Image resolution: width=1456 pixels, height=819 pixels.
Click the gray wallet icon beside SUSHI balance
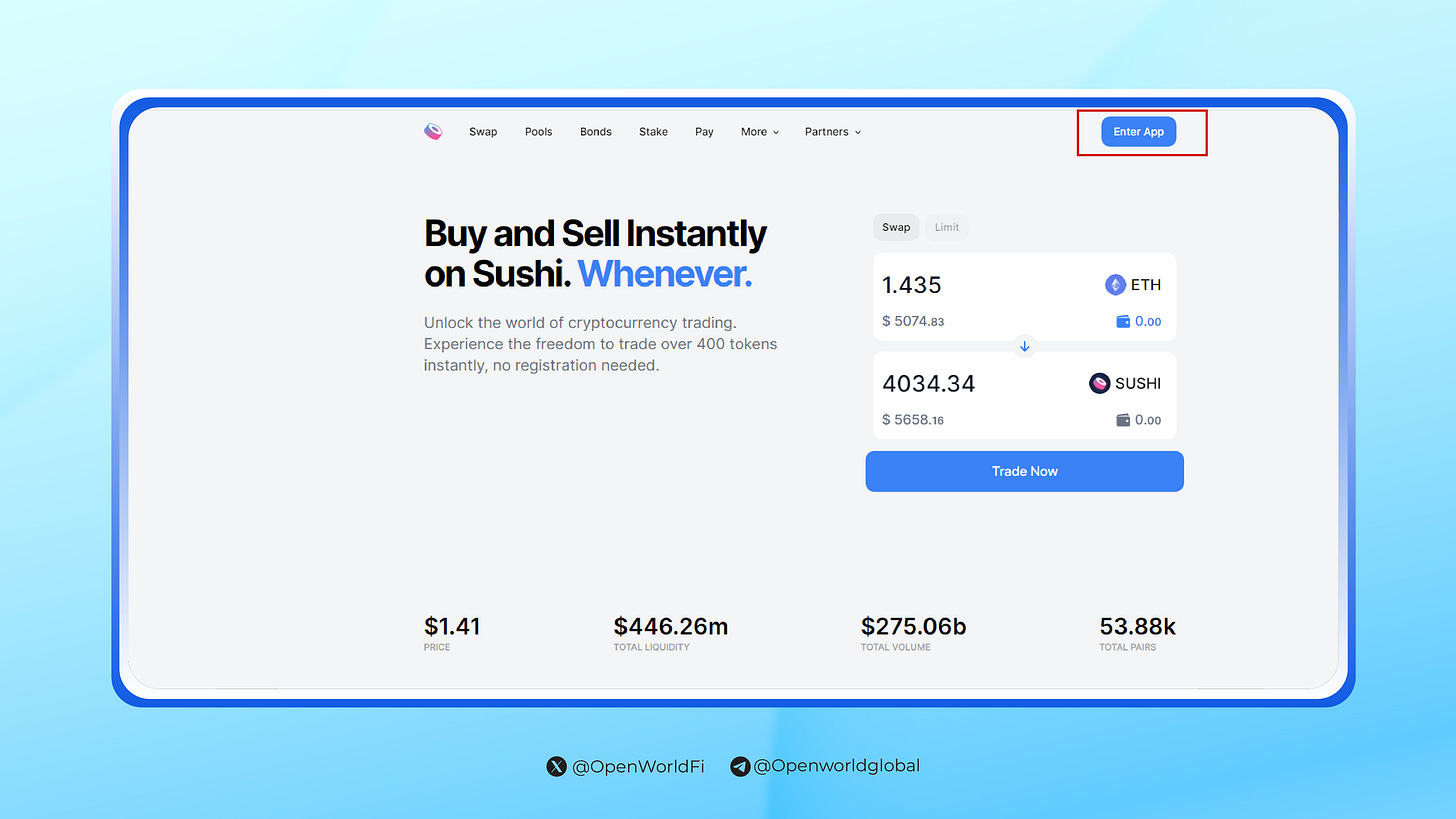coord(1123,420)
